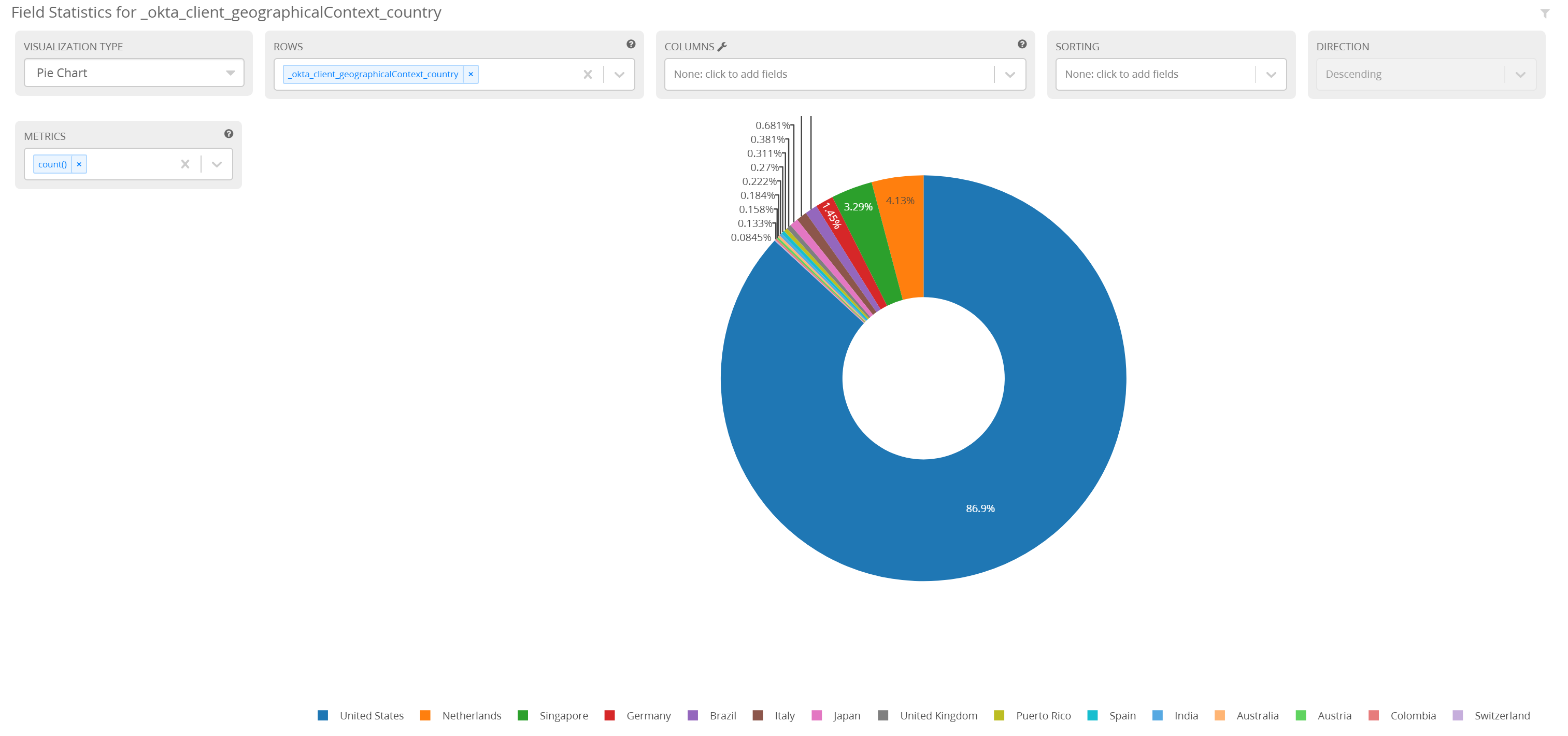1568x736 pixels.
Task: Open the Visualization Type Pie Chart dropdown
Action: (134, 73)
